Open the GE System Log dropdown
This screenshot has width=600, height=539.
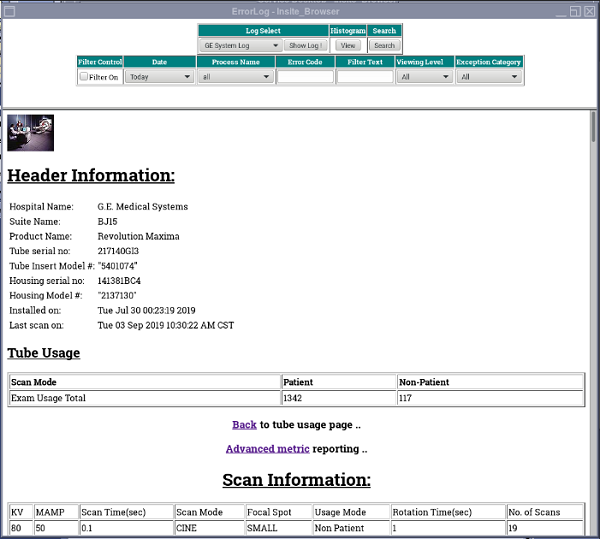tap(239, 45)
